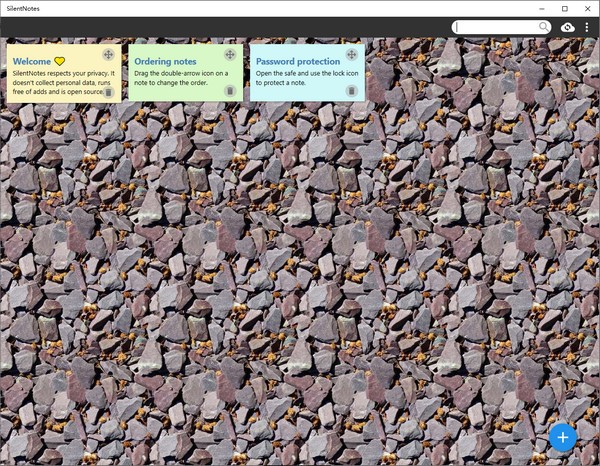Add a new note with plus button
The image size is (600, 466).
coord(562,437)
